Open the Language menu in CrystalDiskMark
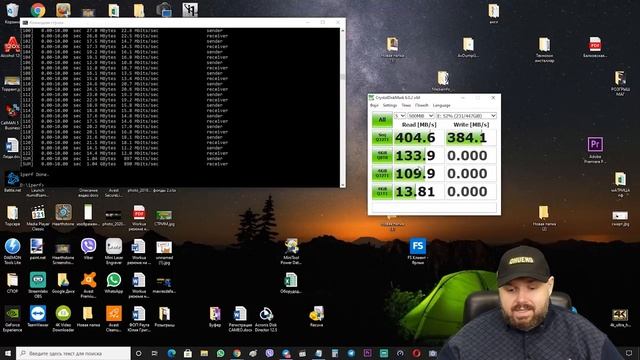 (441, 105)
